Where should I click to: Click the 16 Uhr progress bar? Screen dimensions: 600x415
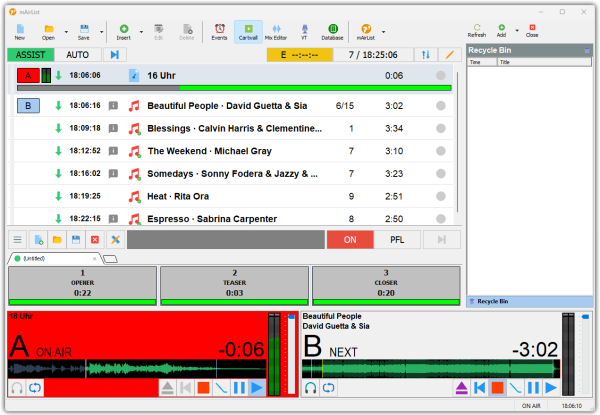(x=234, y=88)
